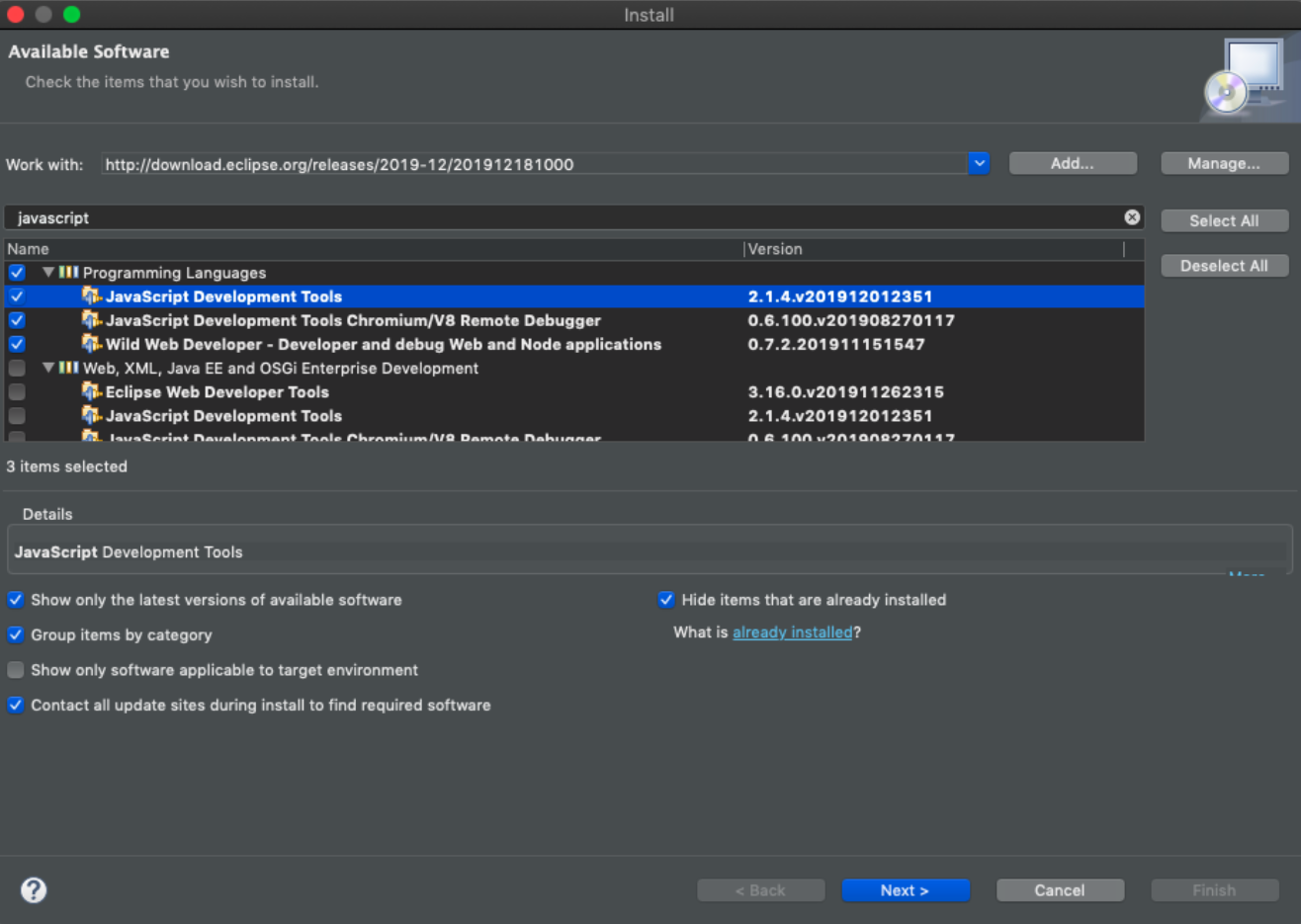Check the Eclipse Web Developer Tools checkbox

pos(17,392)
